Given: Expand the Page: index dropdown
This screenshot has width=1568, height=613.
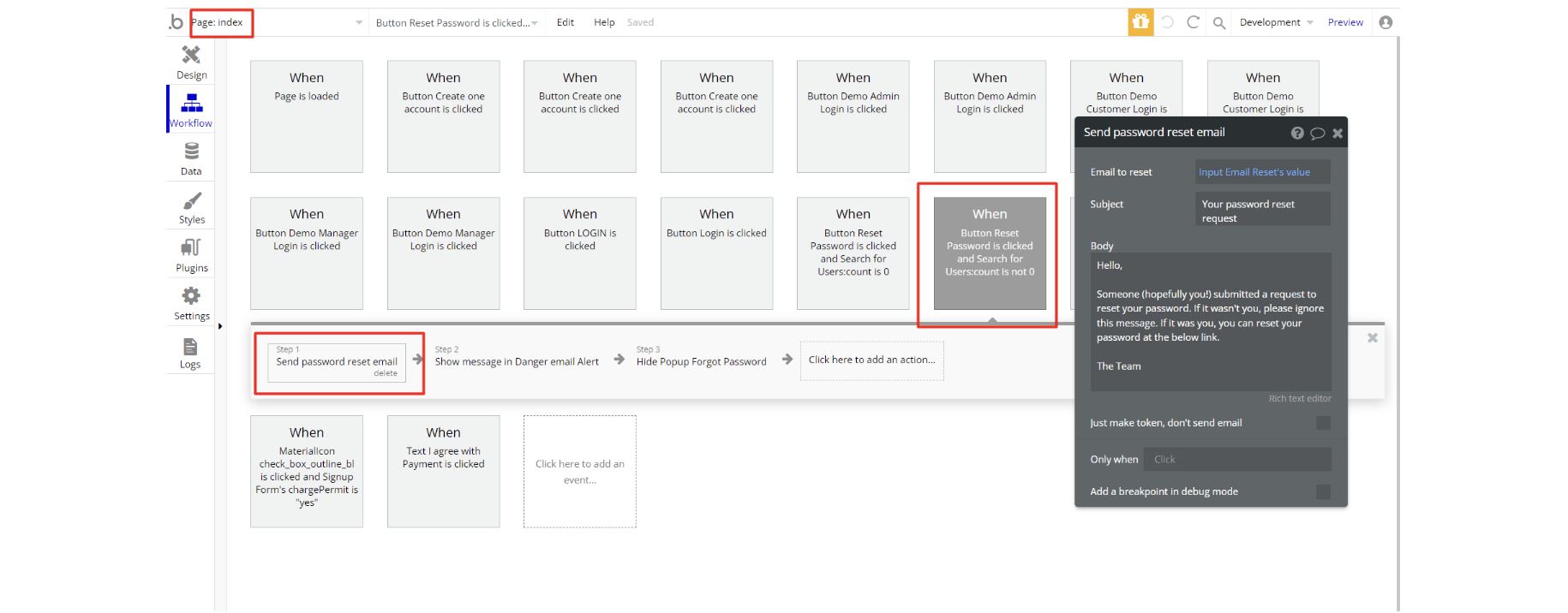Looking at the screenshot, I should pos(359,23).
